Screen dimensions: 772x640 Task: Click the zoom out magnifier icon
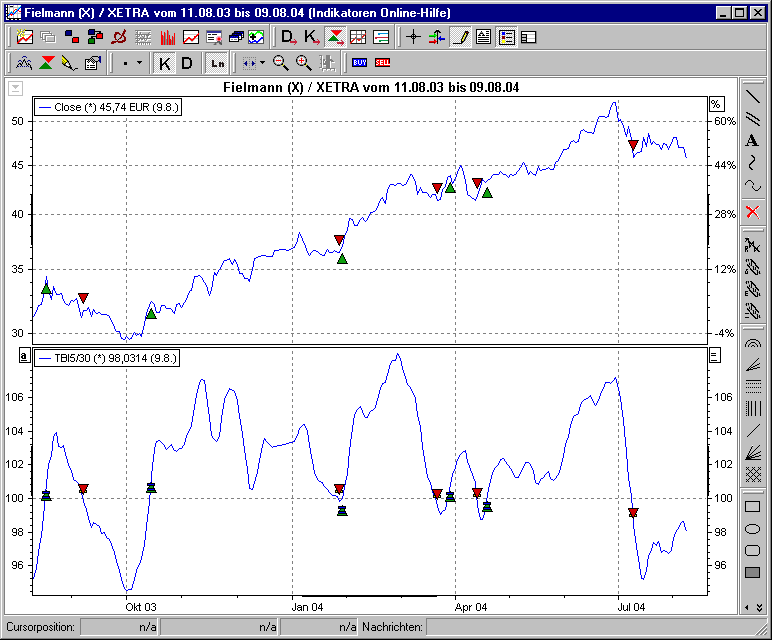click(x=281, y=63)
